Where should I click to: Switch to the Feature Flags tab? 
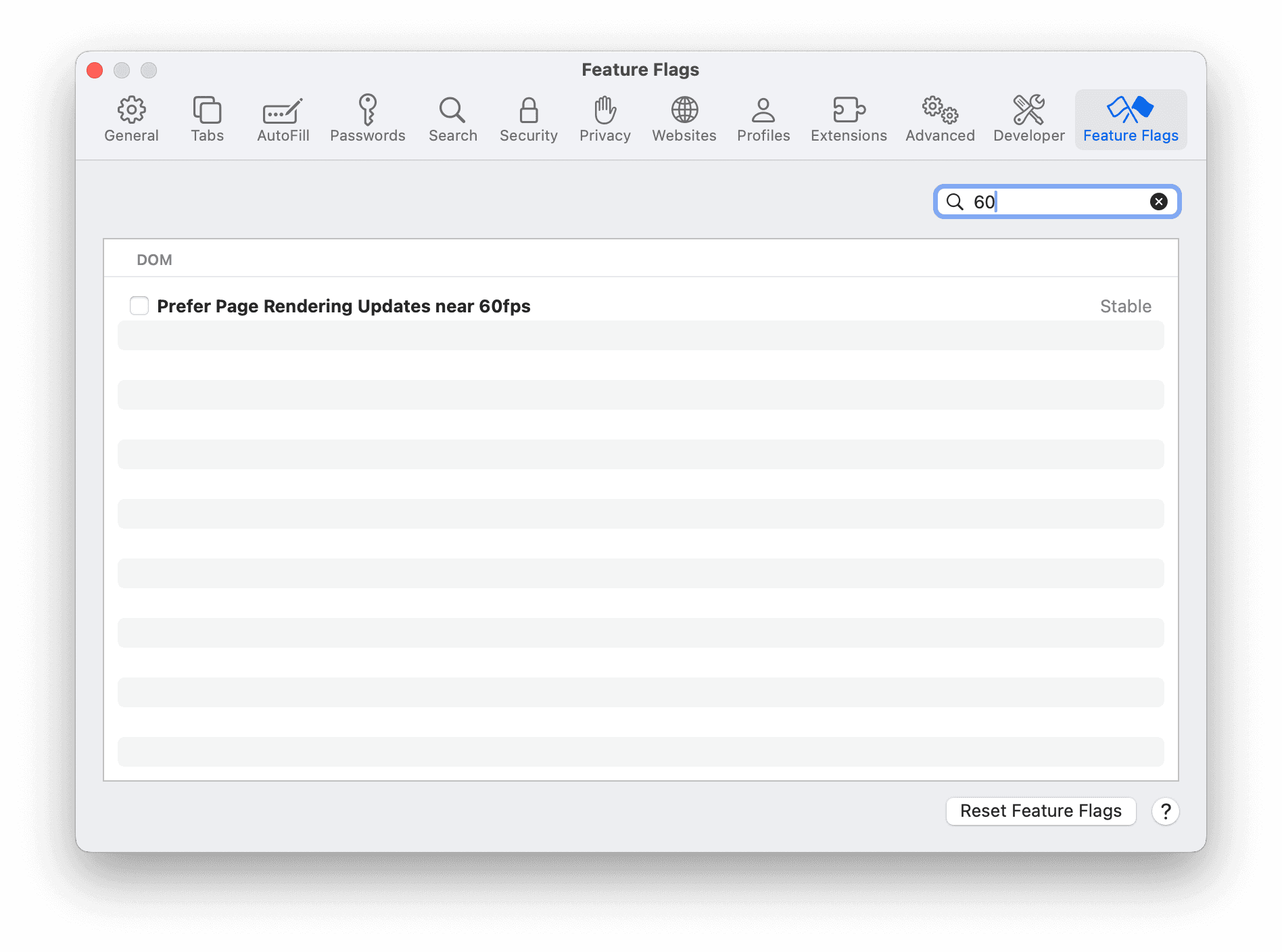pos(1130,119)
